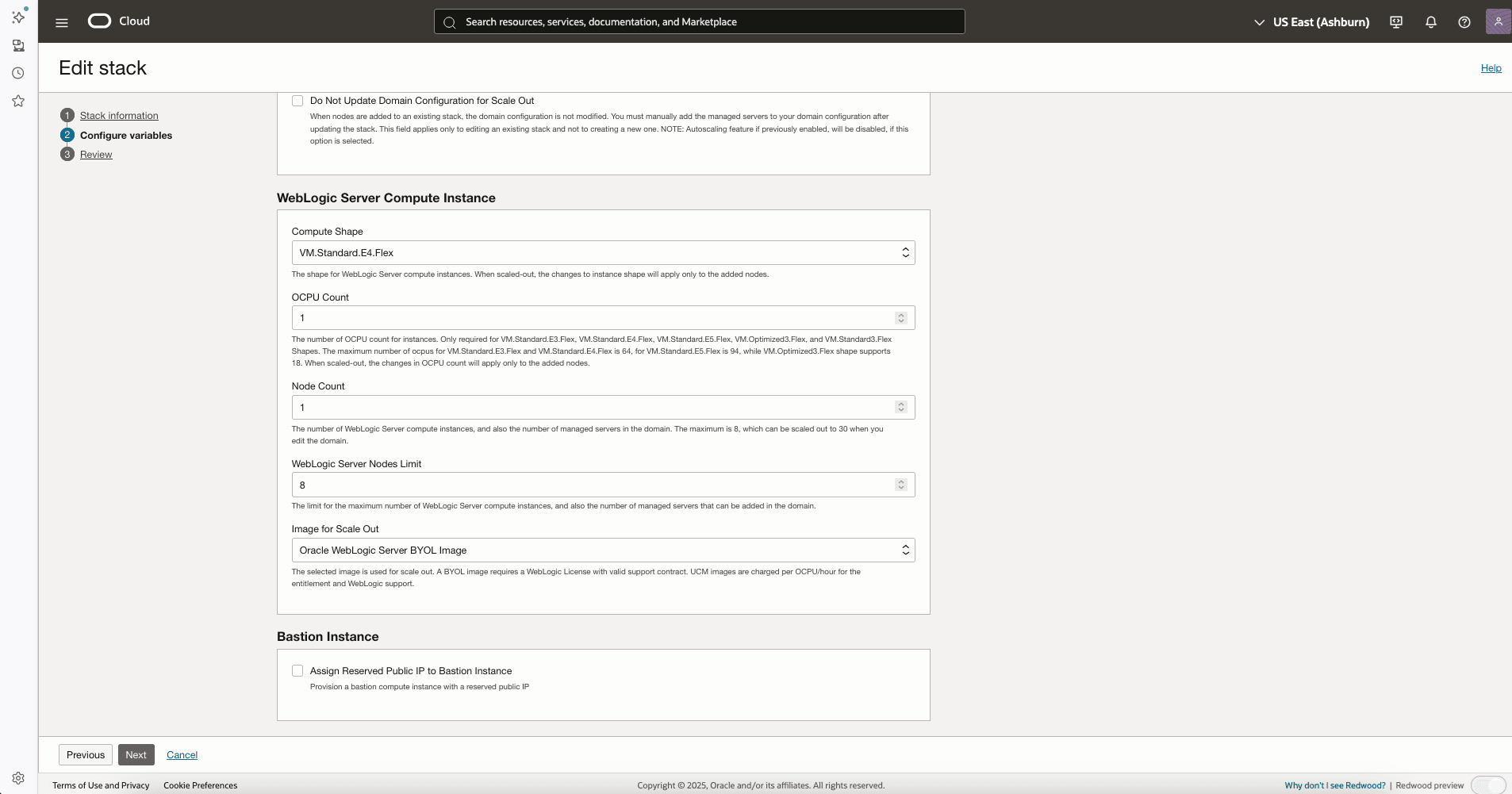Viewport: 1512px width, 794px height.
Task: Open the Cloud Shell developer tools icon
Action: coord(1396,22)
